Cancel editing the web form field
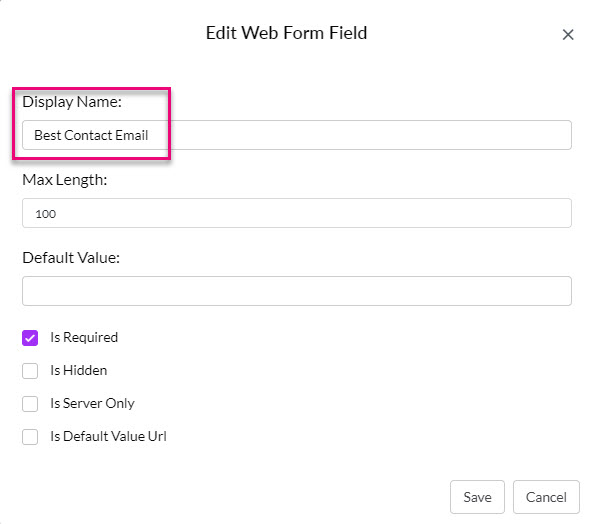 coord(546,497)
